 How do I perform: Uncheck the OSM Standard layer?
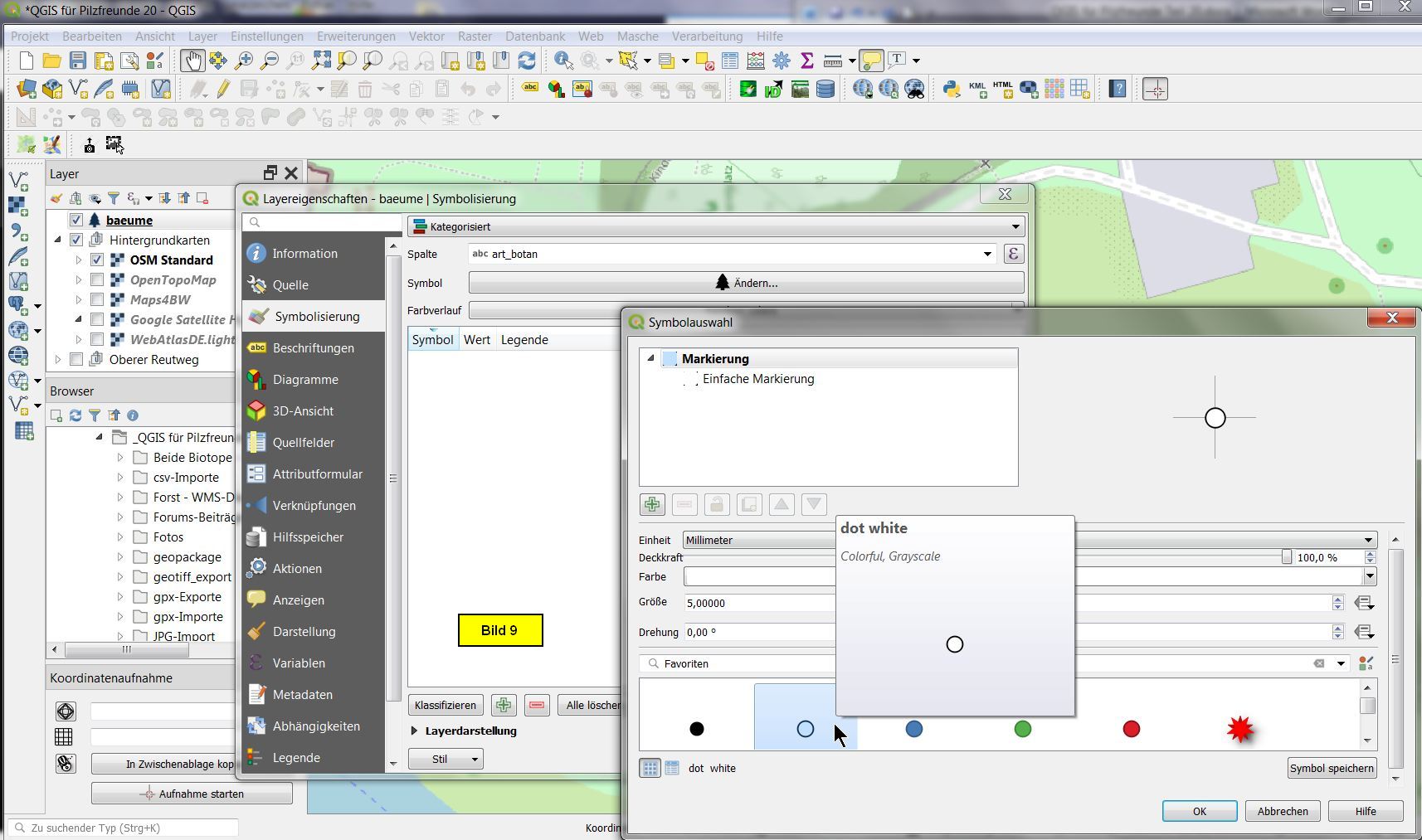97,260
